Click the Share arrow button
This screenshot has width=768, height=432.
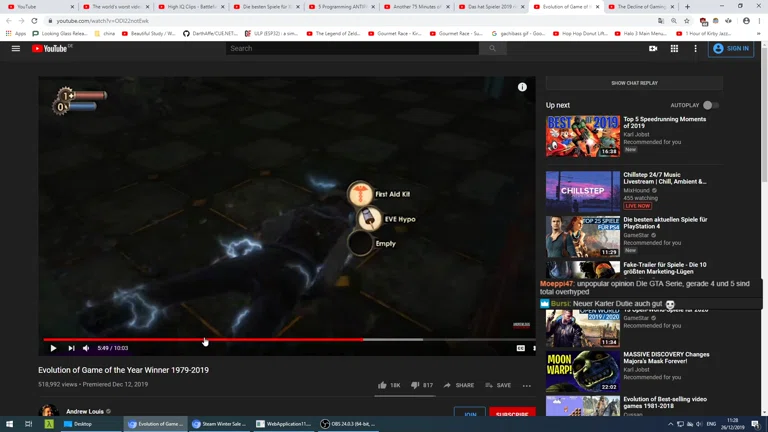tap(458, 385)
